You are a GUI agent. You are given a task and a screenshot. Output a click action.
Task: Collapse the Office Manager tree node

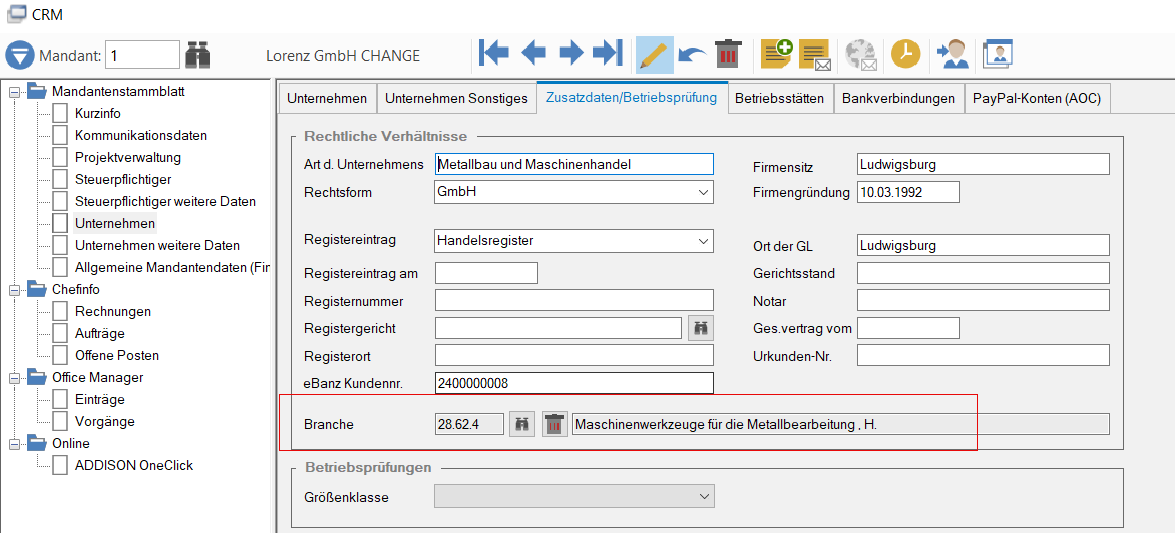[x=13, y=378]
